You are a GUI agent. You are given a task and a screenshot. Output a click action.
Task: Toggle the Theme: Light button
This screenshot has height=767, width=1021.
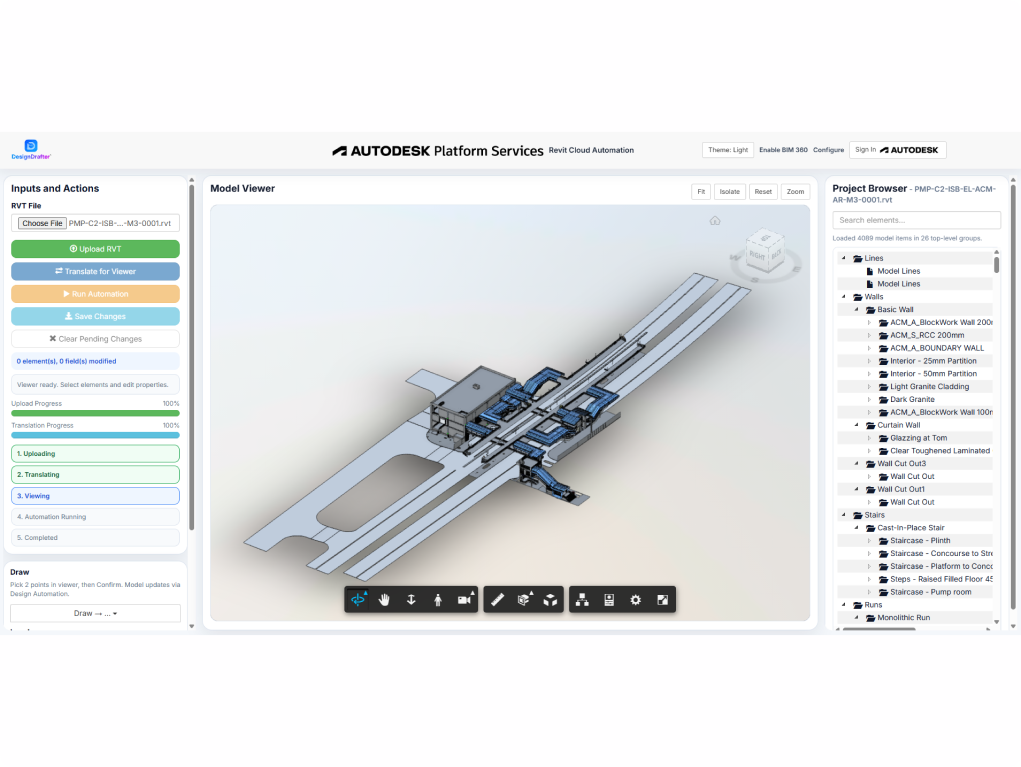tap(727, 150)
